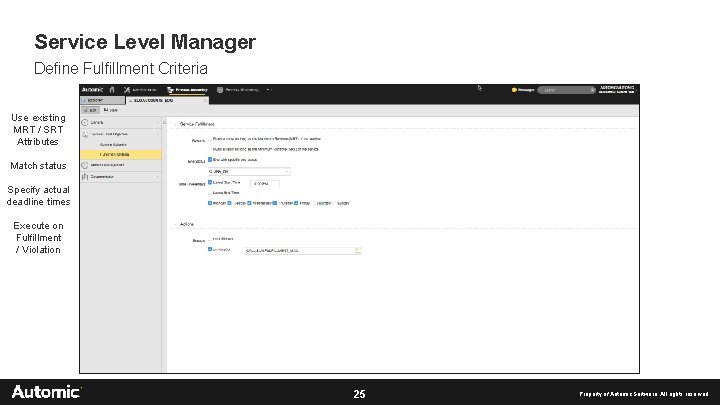The image size is (720, 405).
Task: Open the Documentation sidebar section
Action: [120, 177]
